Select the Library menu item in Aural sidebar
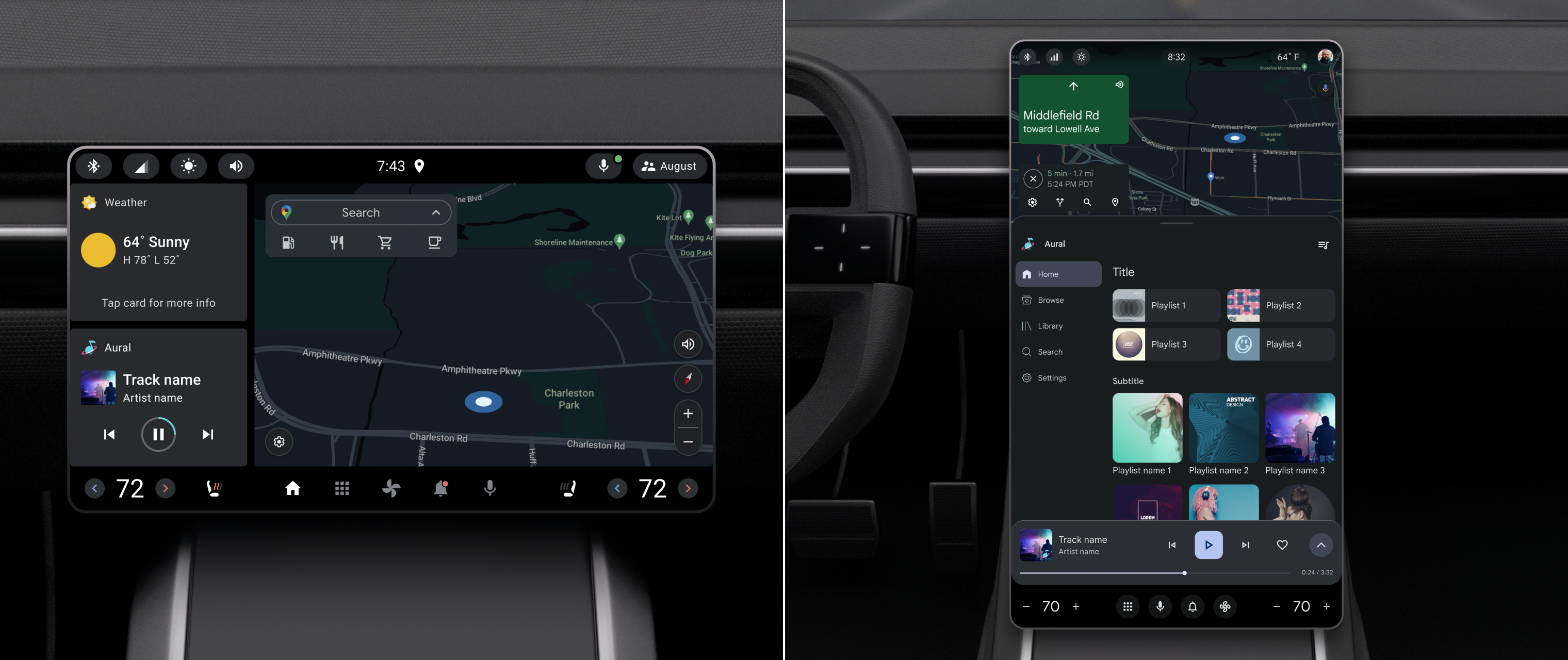 (x=1051, y=326)
